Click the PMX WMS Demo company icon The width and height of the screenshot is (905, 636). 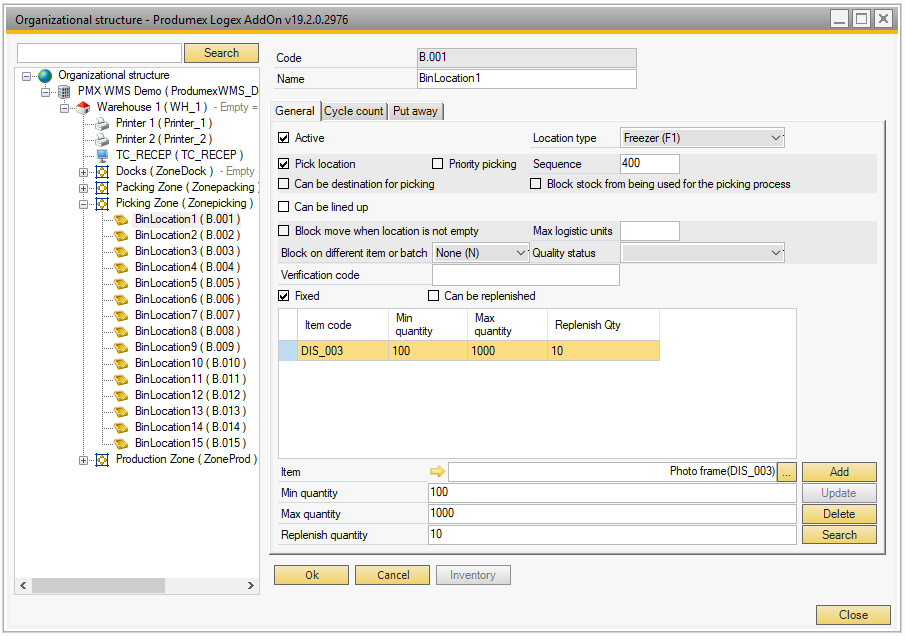[64, 92]
